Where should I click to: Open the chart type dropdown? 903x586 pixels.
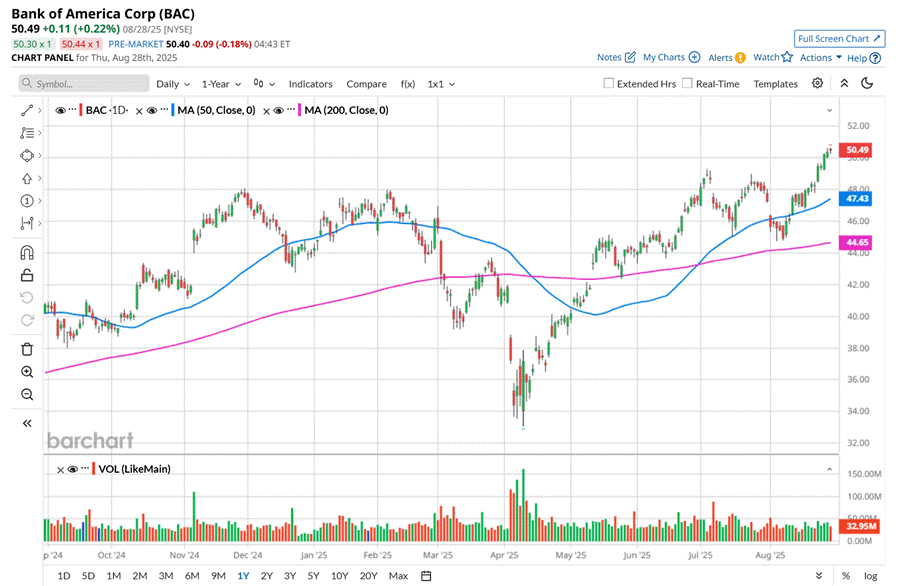[264, 84]
